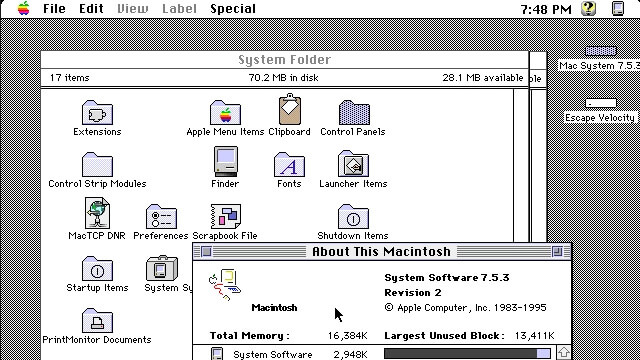The width and height of the screenshot is (640, 360).
Task: Click the System Software memory usage bar
Action: (467, 353)
